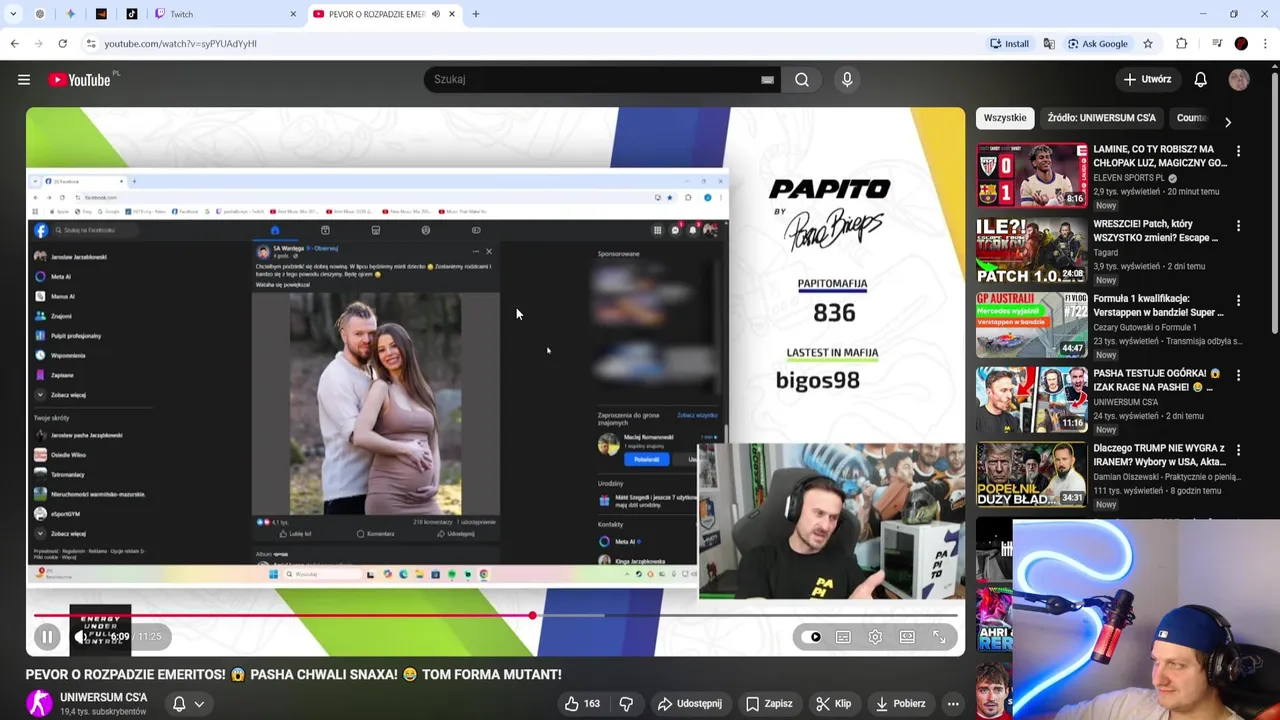Toggle subtitles in the player
Screen dimensions: 1280x720
coord(843,637)
